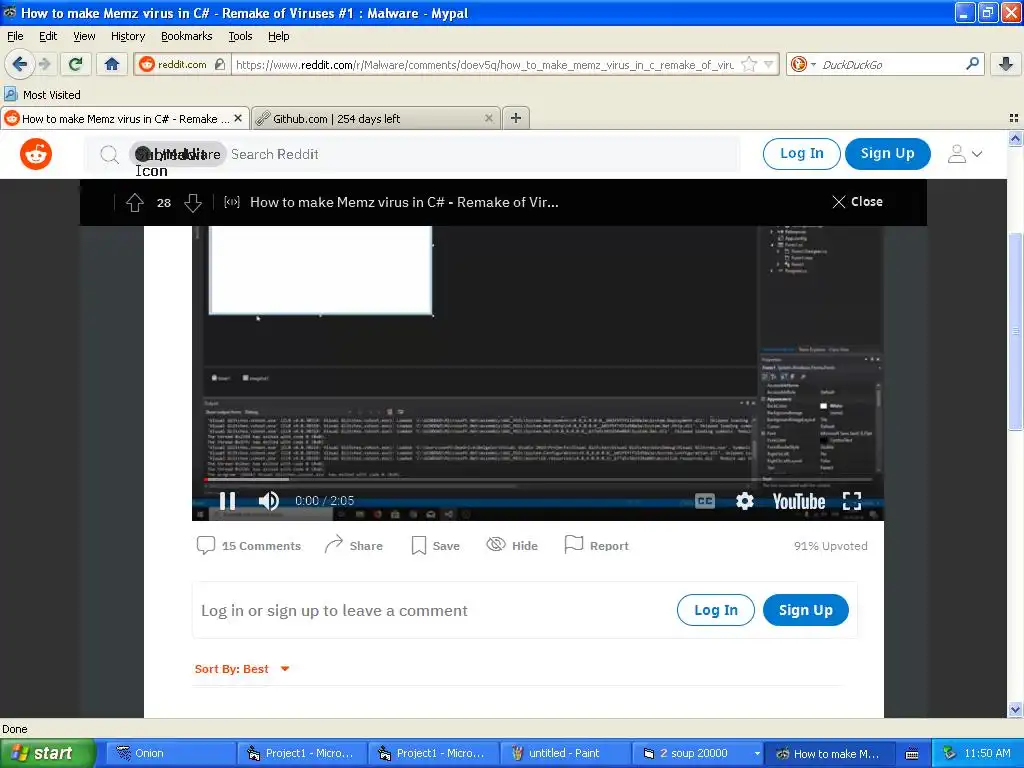This screenshot has width=1024, height=768.
Task: Click the header Log In button
Action: pos(801,153)
